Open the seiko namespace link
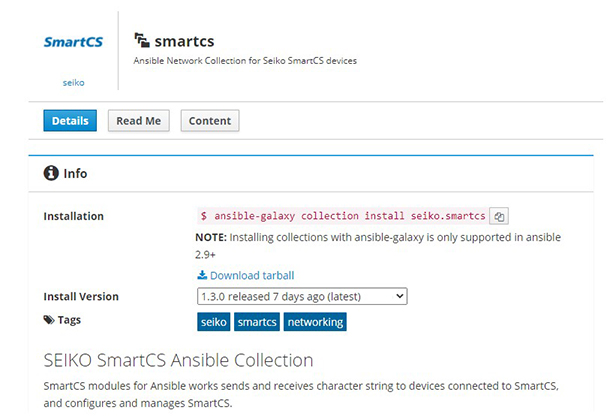The image size is (613, 416). (73, 82)
